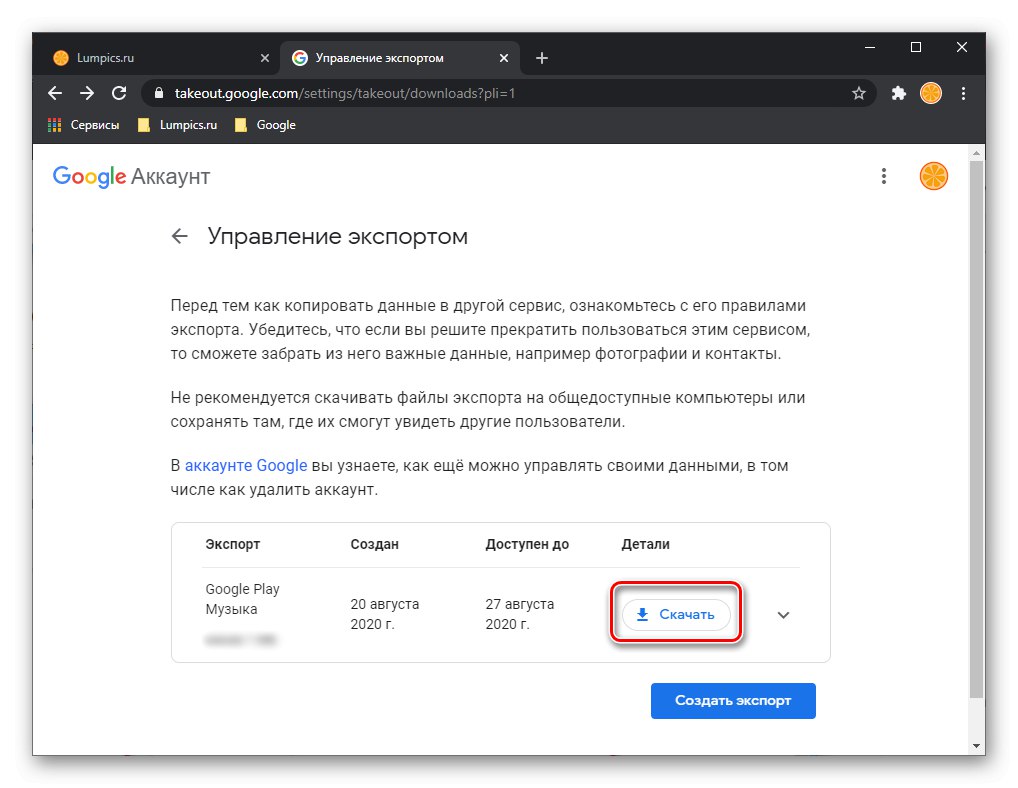The image size is (1018, 788).
Task: Select the Google Play Музыка export name
Action: click(242, 599)
